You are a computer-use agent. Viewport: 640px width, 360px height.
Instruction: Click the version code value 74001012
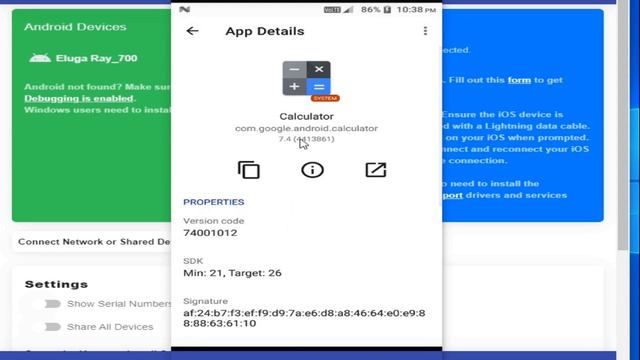click(210, 233)
